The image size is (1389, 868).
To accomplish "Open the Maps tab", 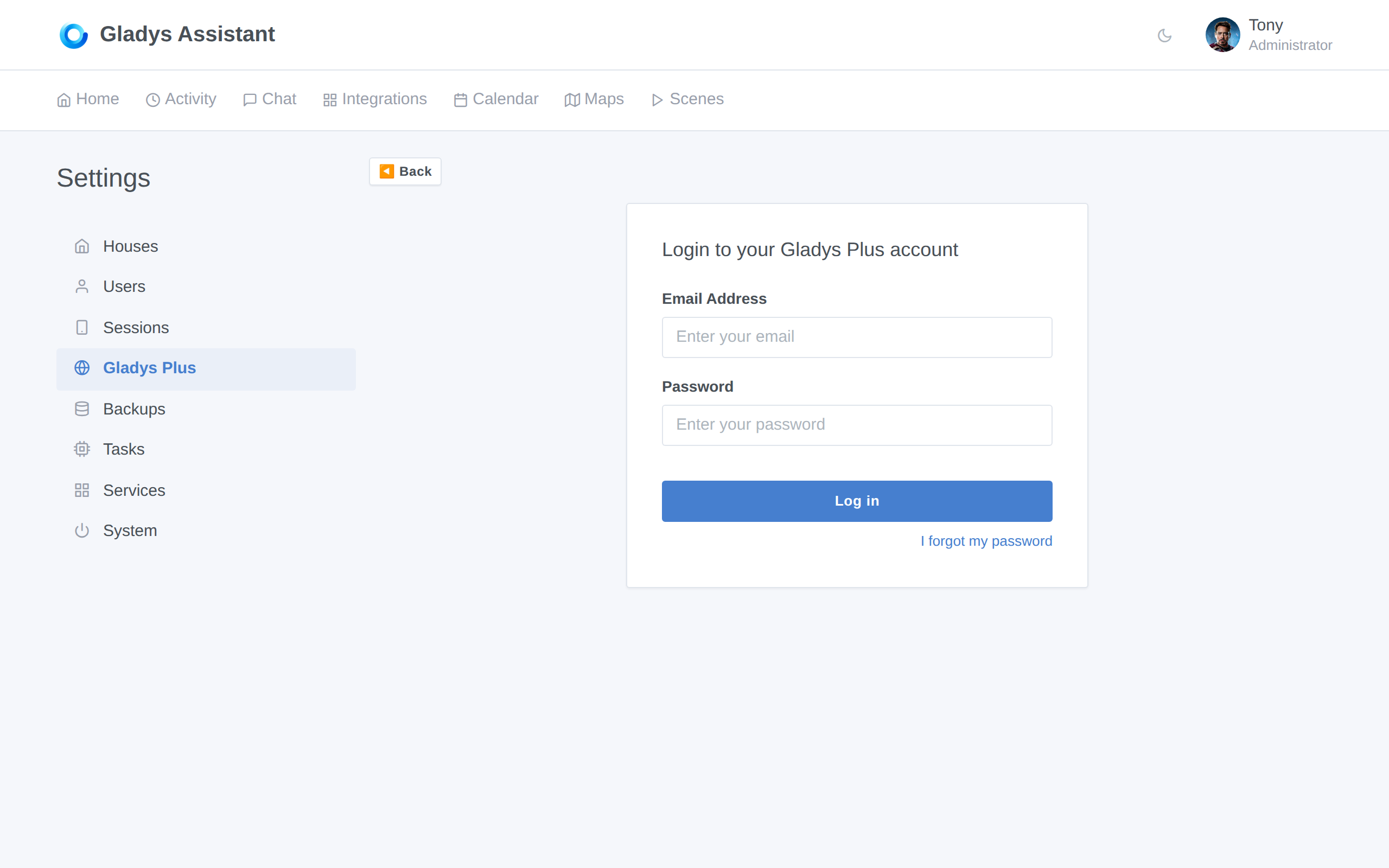I will coord(594,99).
